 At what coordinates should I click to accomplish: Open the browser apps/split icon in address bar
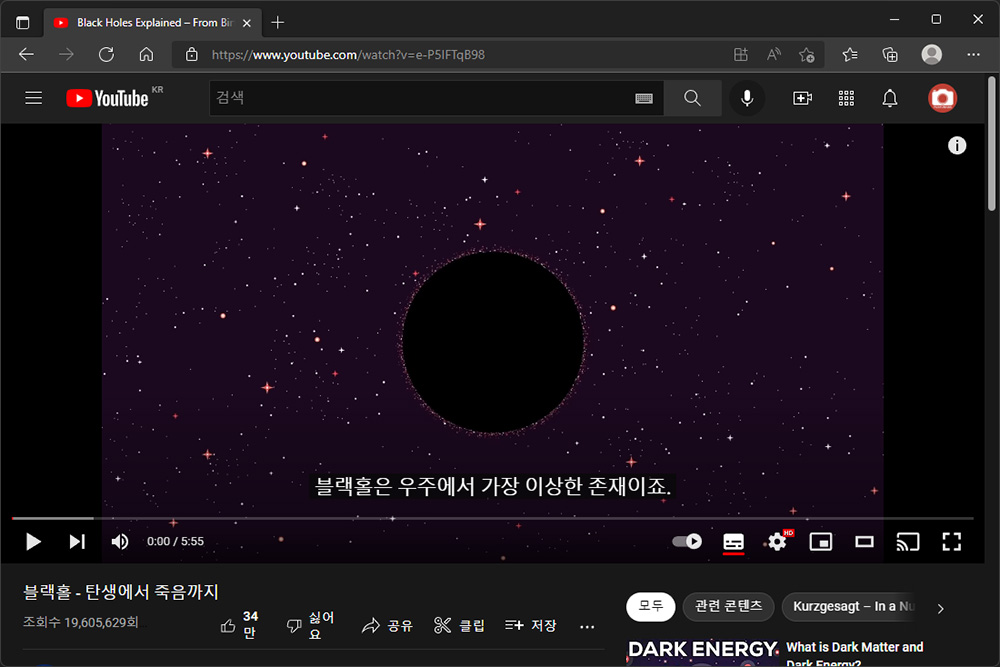(x=740, y=55)
